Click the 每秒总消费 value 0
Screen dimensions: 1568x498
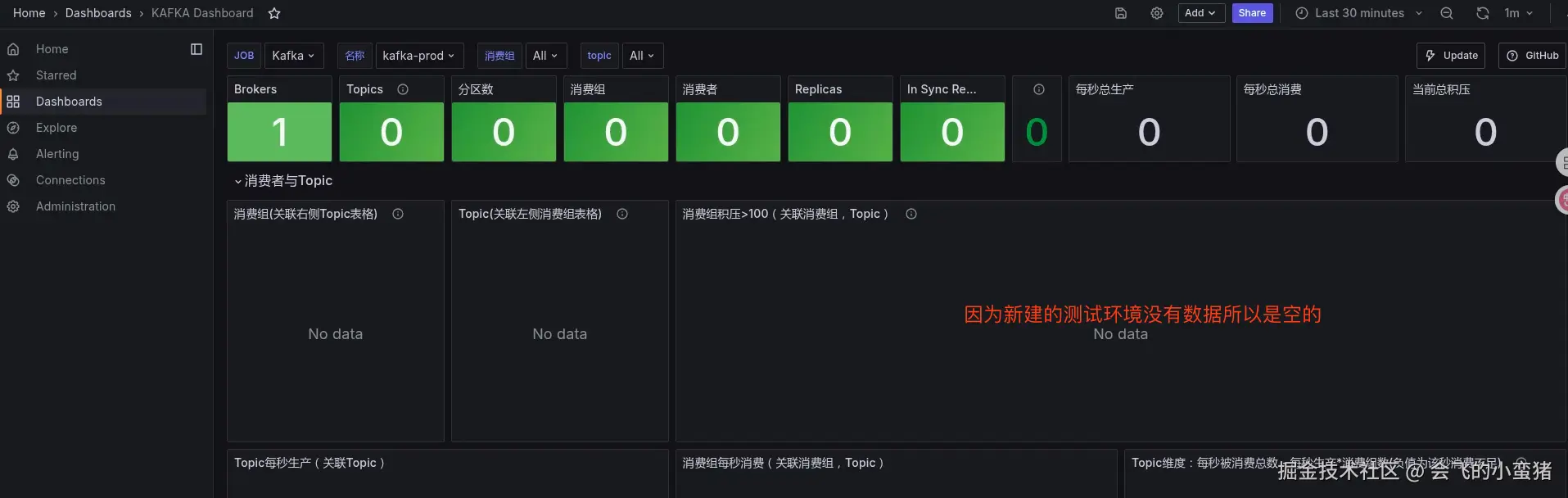point(1317,132)
